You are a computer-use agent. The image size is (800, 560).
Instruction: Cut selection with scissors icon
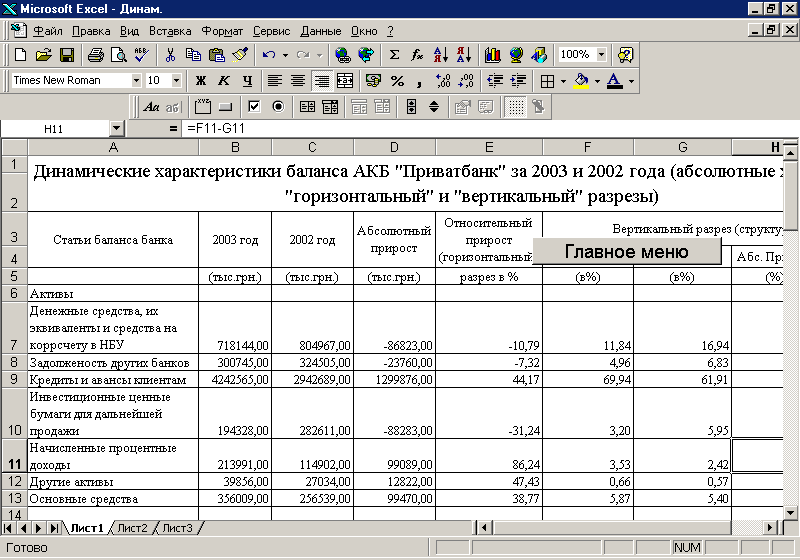(170, 55)
